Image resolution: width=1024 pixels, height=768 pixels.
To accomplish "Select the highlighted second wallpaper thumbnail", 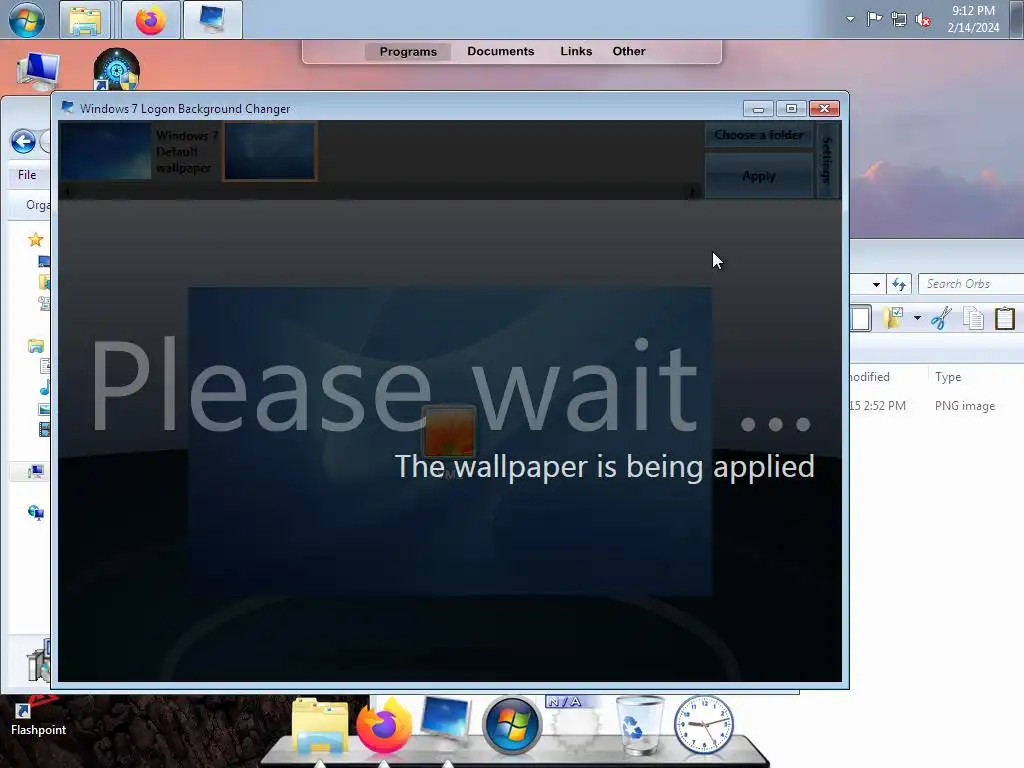I will [x=270, y=152].
